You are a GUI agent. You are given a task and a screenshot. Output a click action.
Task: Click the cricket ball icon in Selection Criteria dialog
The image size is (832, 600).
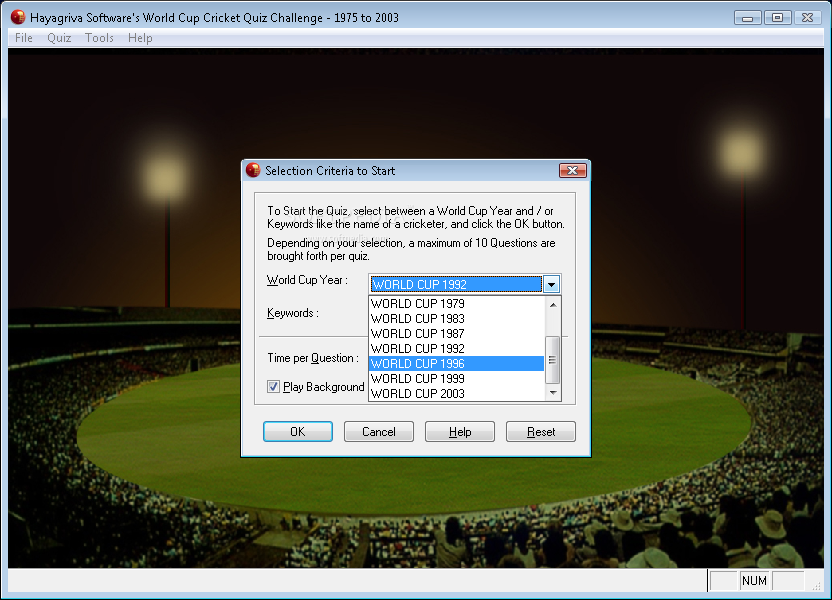point(253,170)
